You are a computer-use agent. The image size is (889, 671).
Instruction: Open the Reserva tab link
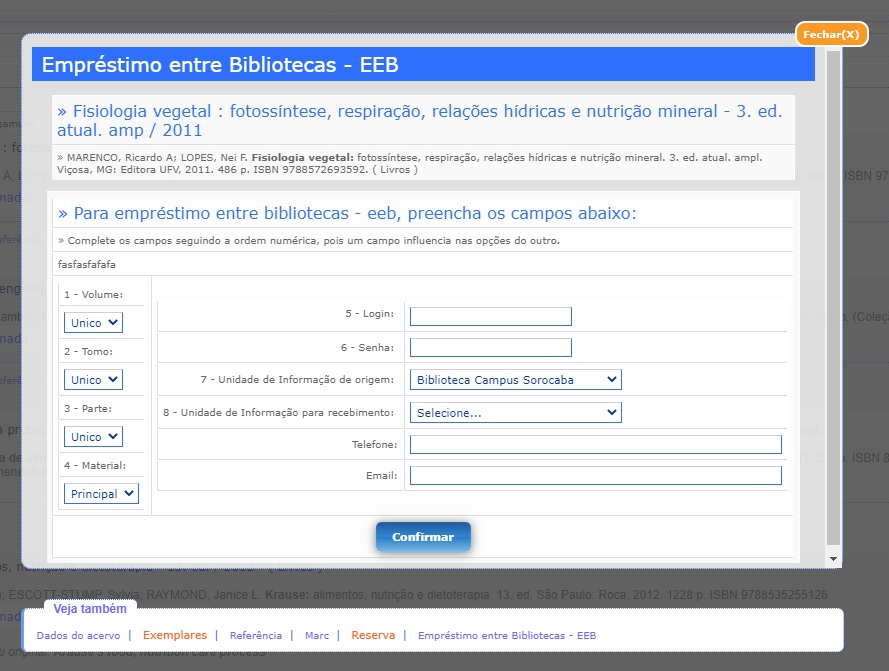(373, 635)
